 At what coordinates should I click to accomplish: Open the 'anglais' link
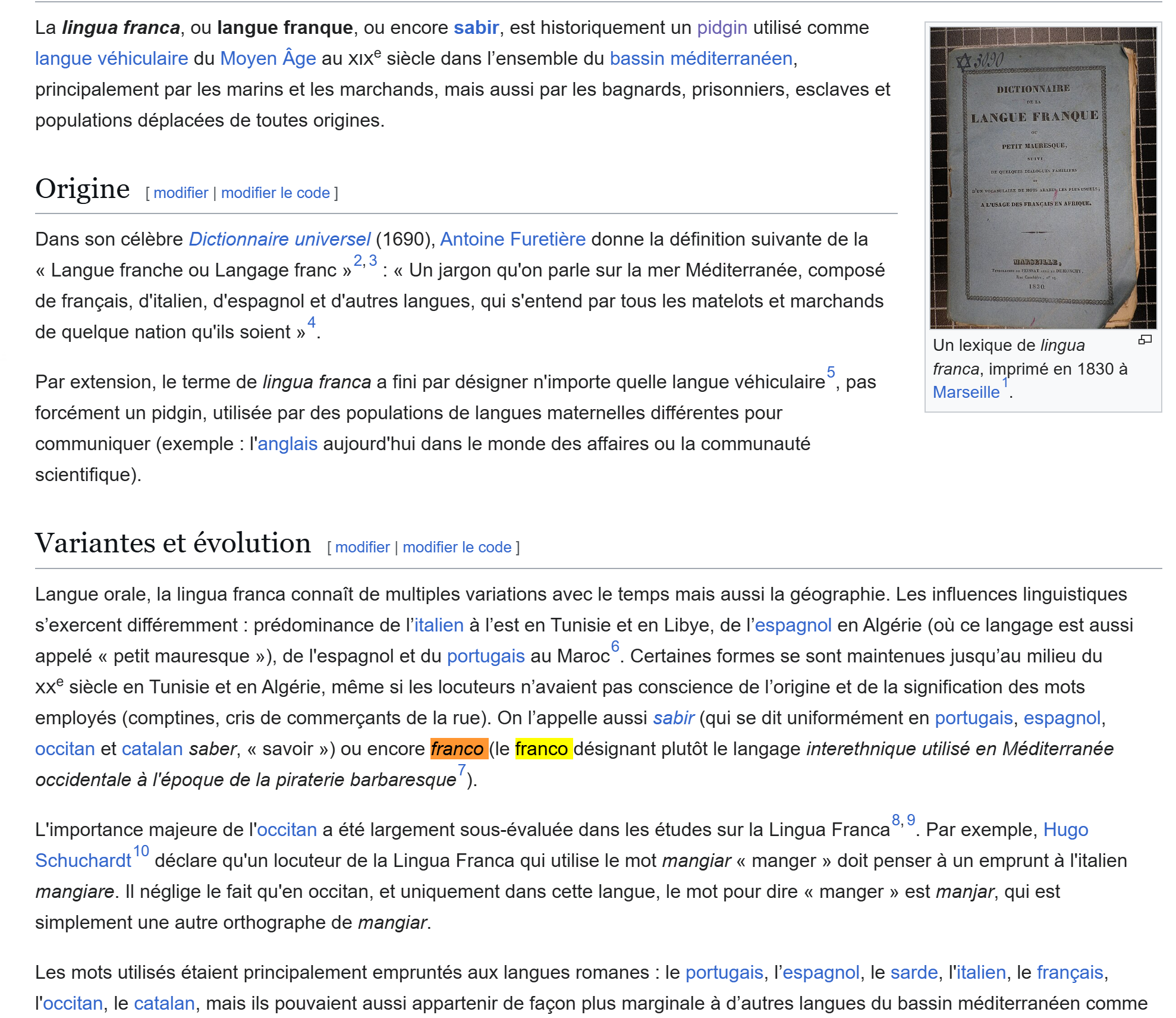287,444
